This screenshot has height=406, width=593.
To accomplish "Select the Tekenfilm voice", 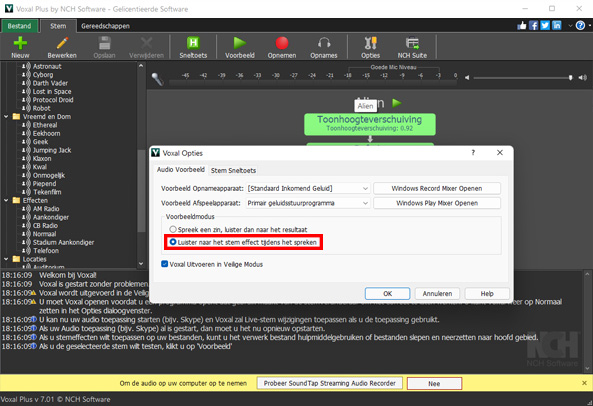I will (47, 192).
